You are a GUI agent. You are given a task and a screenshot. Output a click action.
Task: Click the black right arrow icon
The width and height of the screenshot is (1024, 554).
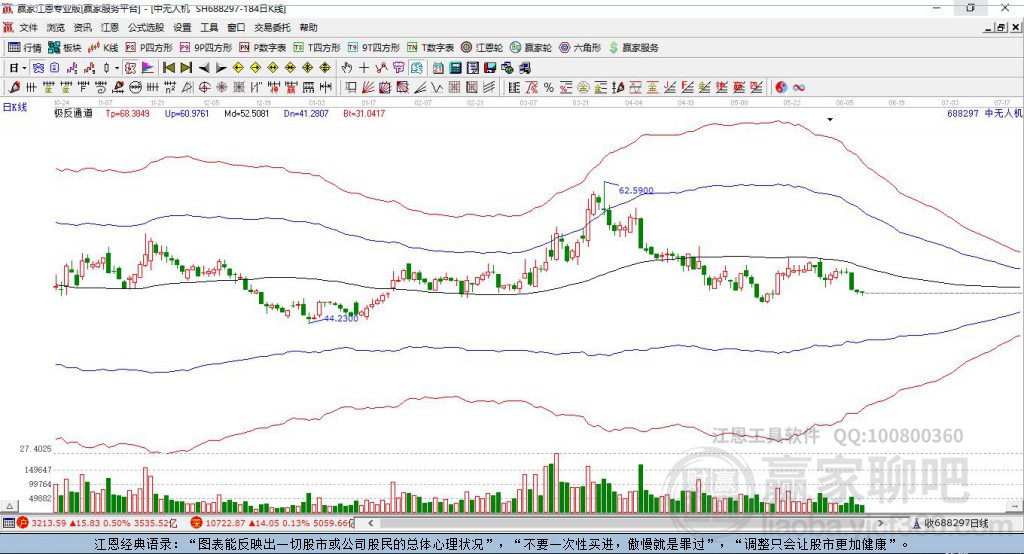221,68
